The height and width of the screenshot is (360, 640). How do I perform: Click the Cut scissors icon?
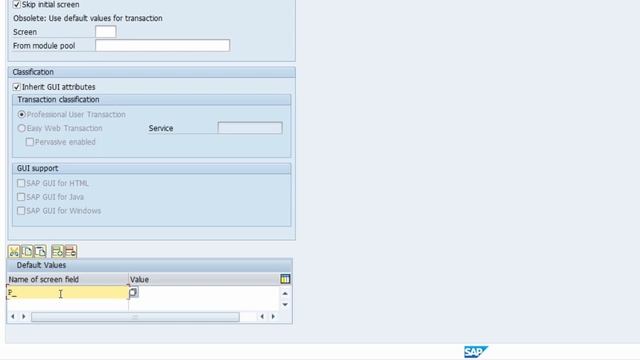(x=14, y=251)
